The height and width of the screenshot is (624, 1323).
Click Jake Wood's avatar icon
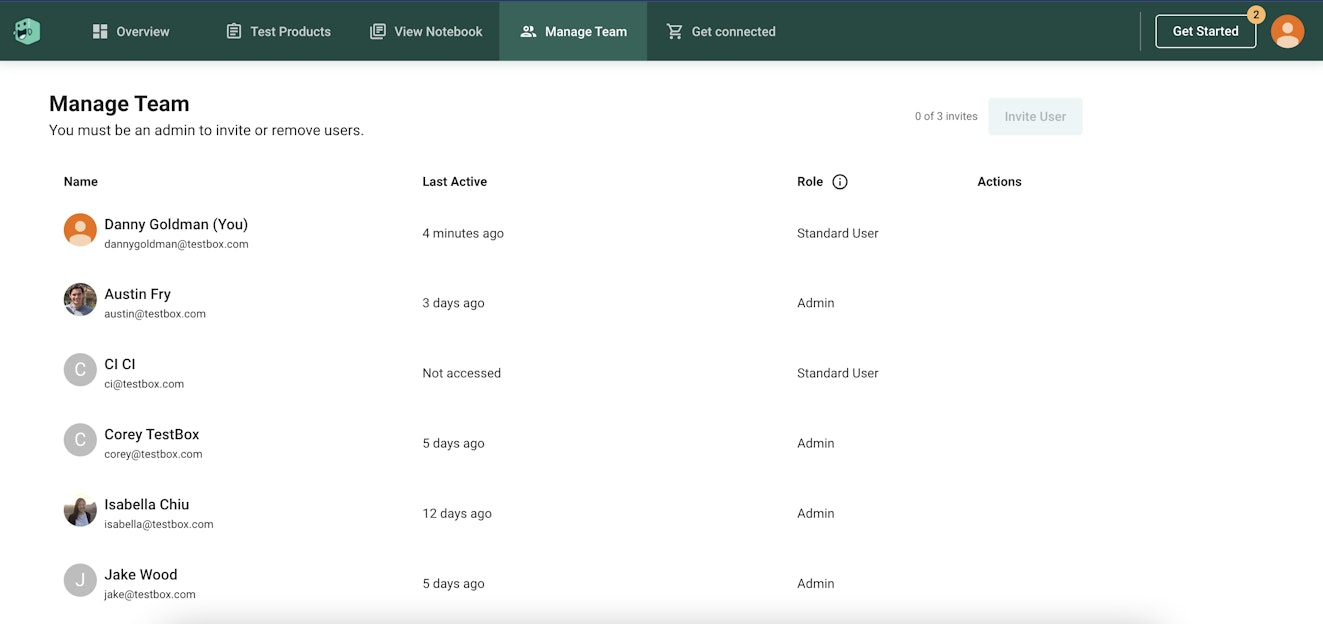click(x=80, y=580)
